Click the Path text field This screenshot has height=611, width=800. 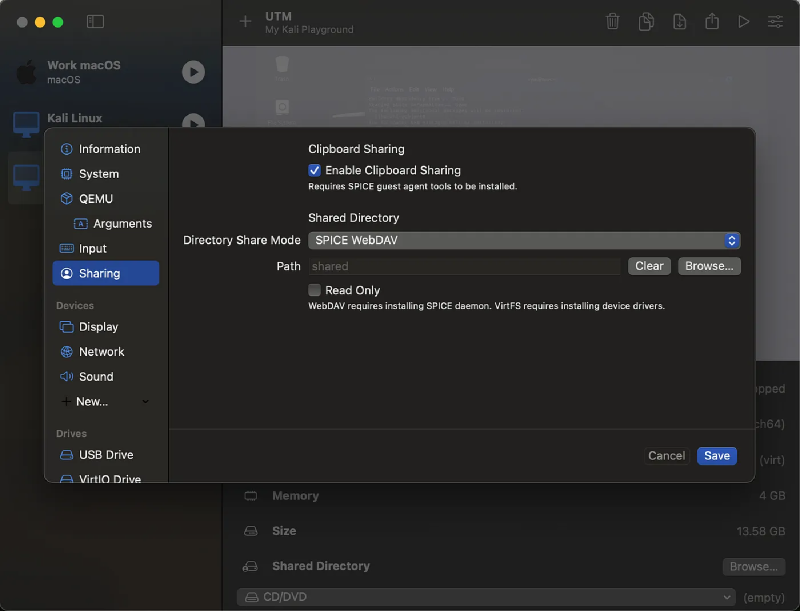click(x=464, y=266)
